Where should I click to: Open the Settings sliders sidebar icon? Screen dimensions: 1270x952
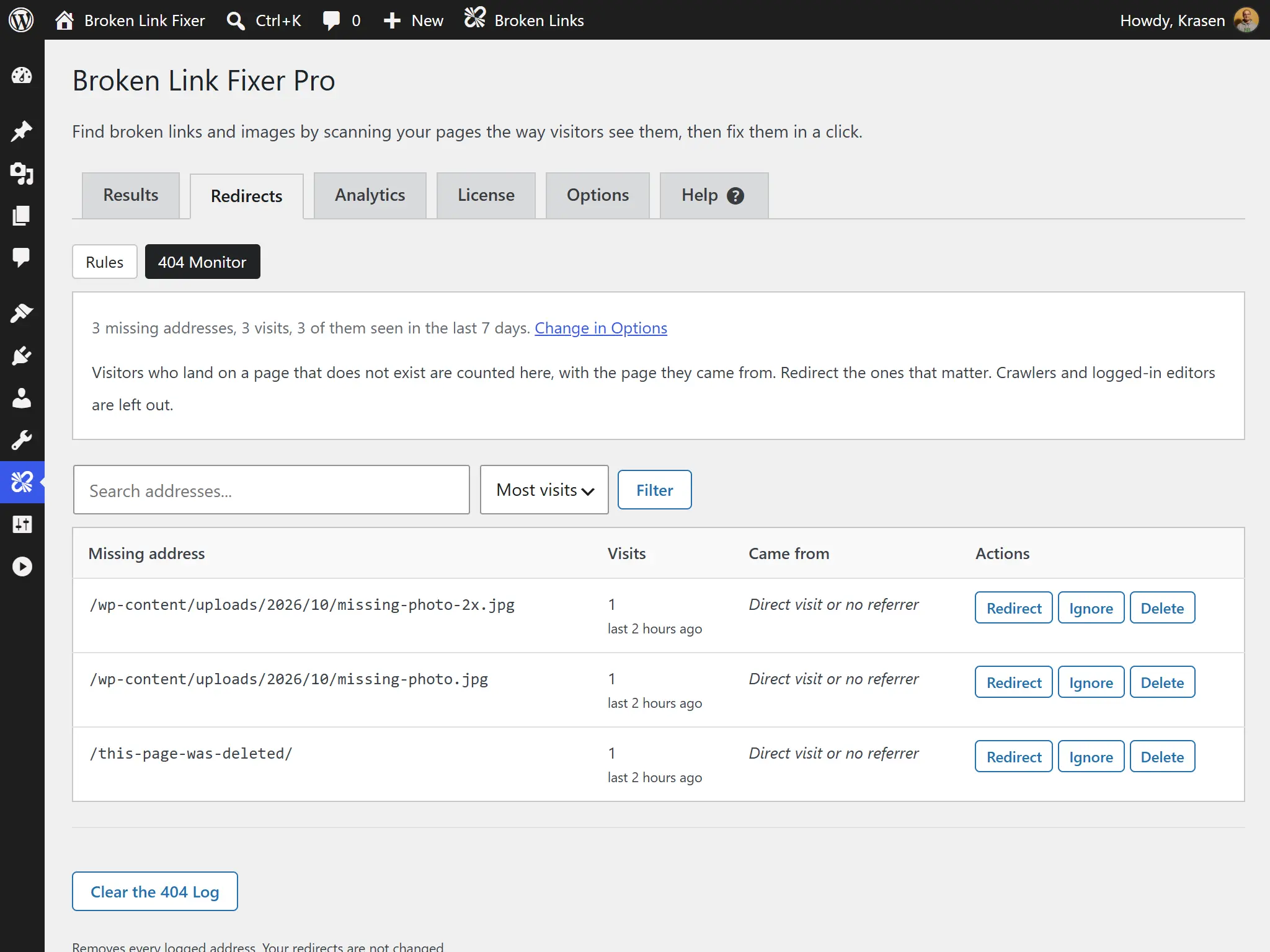coord(22,524)
